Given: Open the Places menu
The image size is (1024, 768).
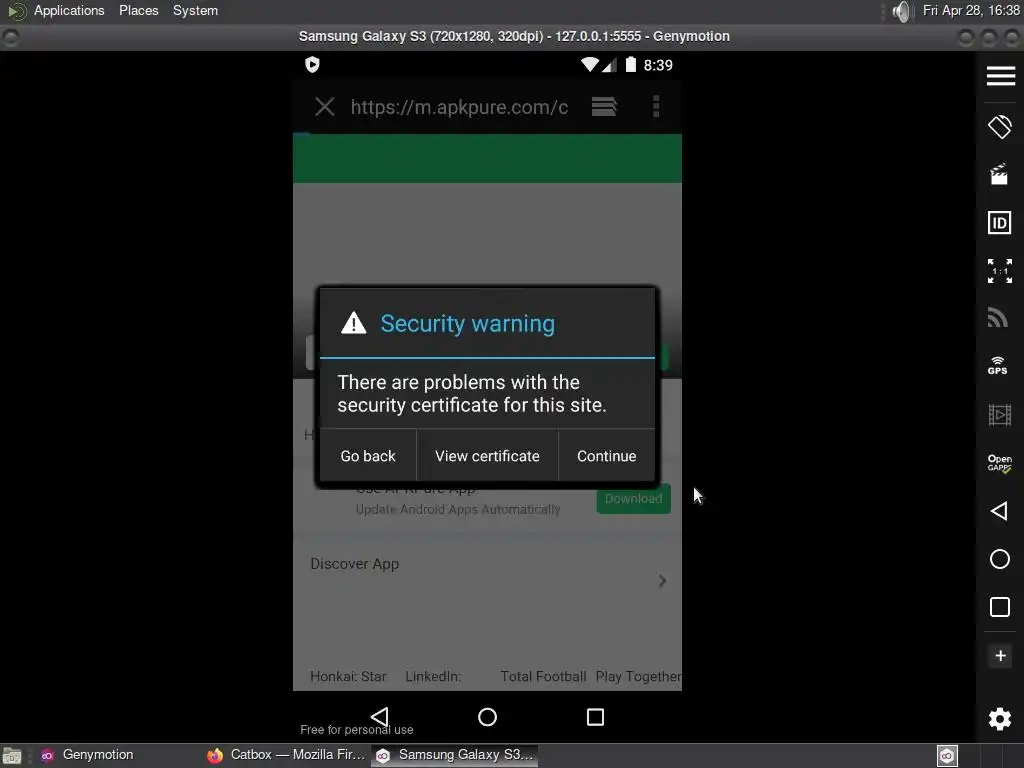Looking at the screenshot, I should (138, 10).
